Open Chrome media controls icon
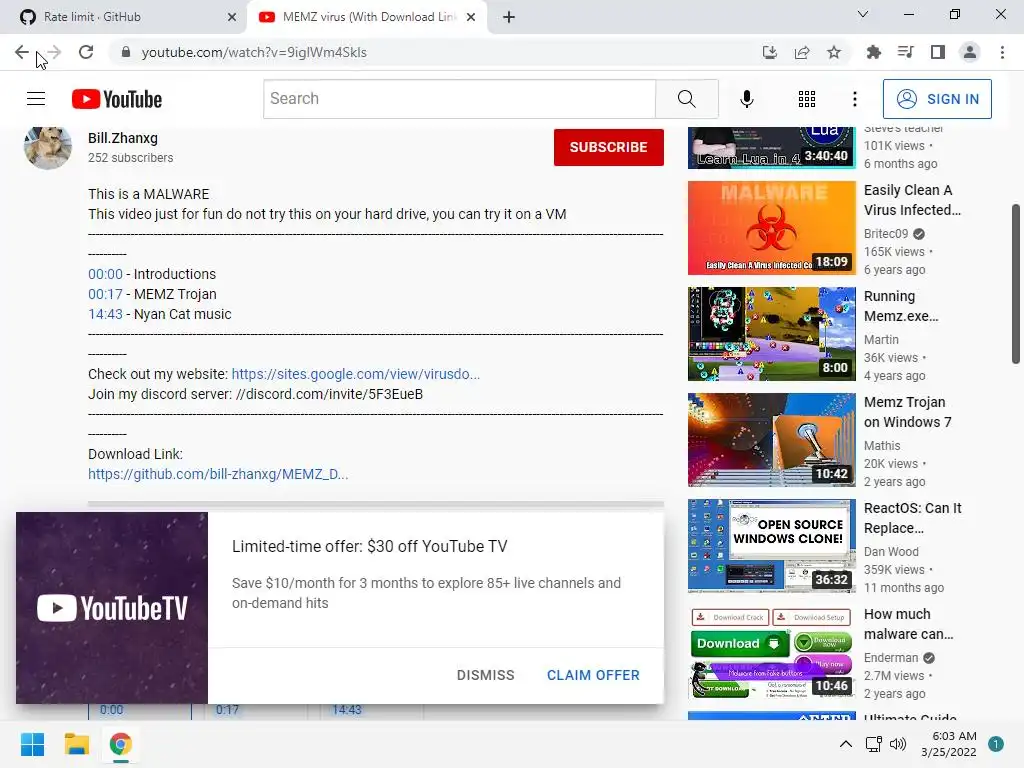 [905, 52]
